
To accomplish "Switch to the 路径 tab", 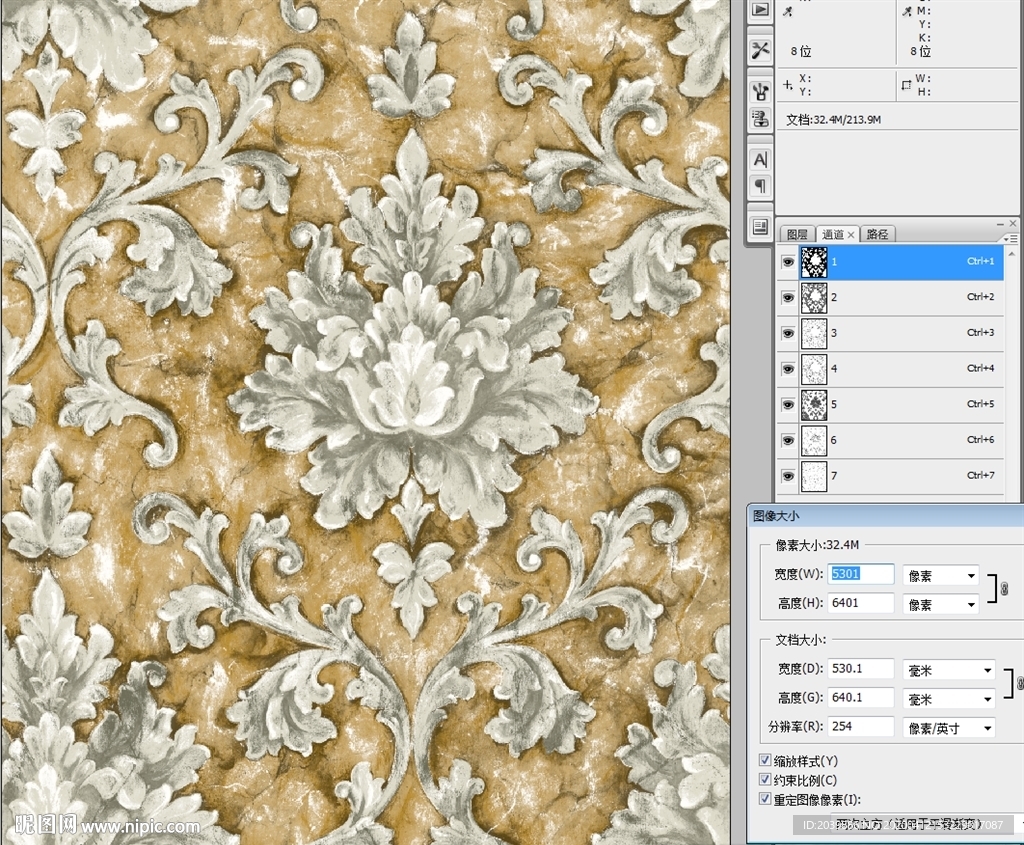I will coord(878,234).
